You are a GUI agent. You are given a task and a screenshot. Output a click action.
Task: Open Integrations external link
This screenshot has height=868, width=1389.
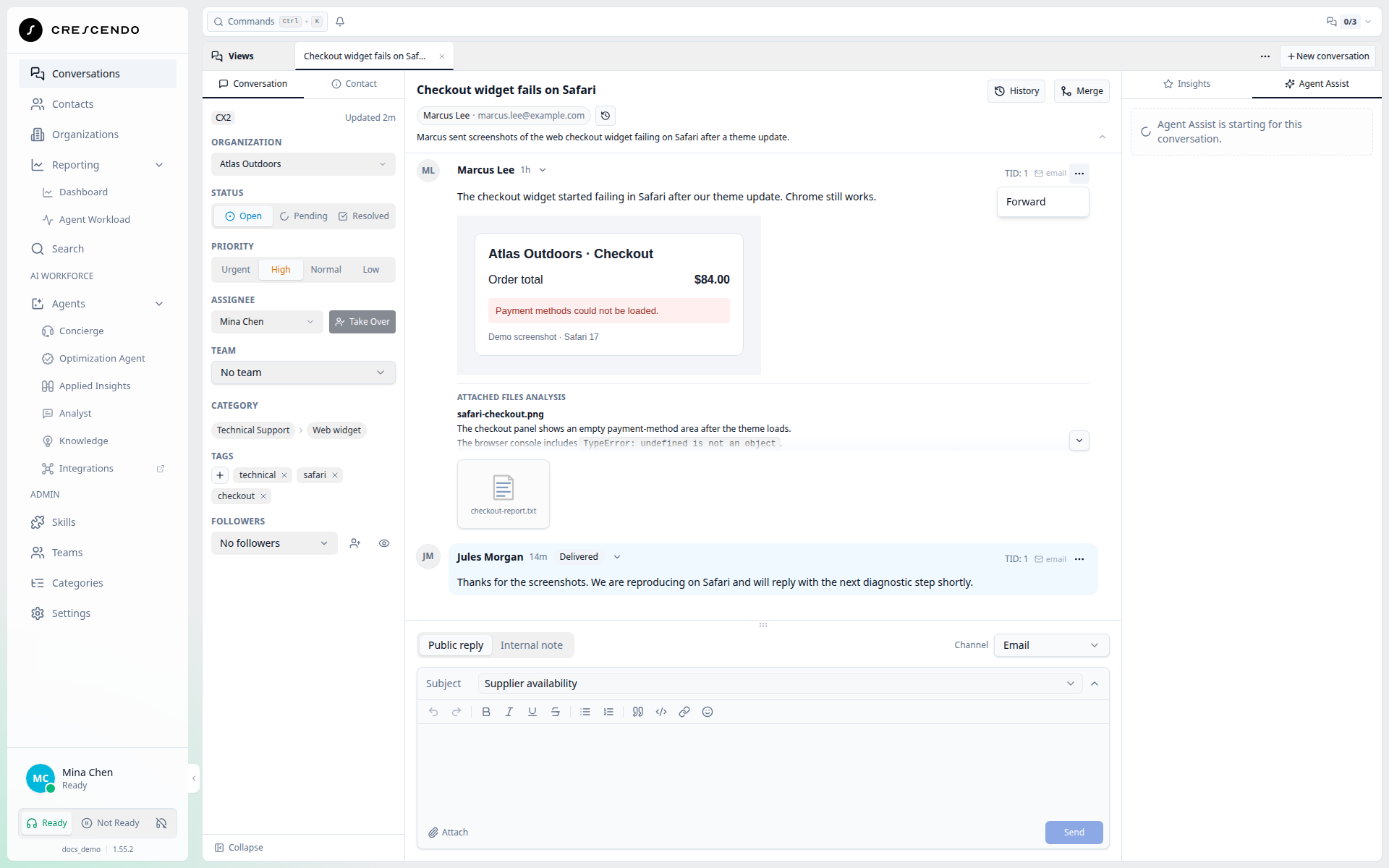[x=161, y=469]
